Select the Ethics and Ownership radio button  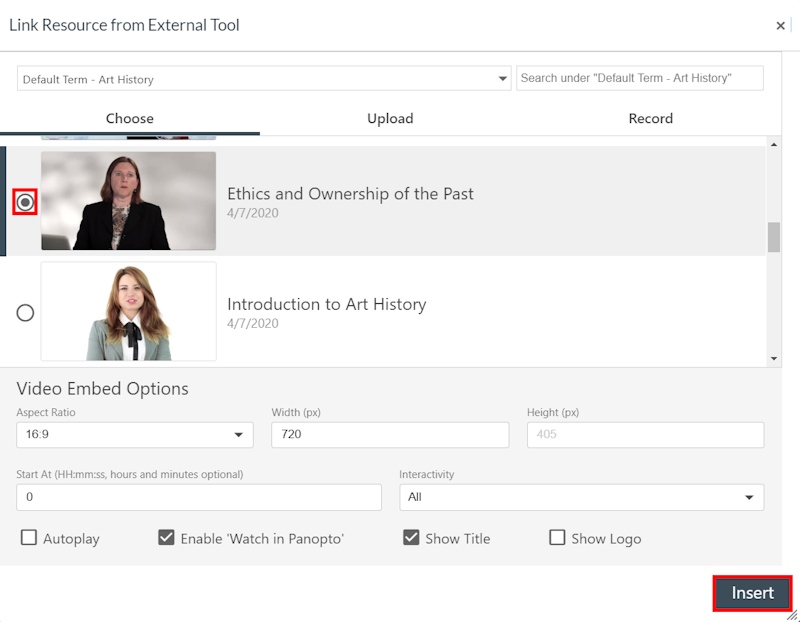25,201
